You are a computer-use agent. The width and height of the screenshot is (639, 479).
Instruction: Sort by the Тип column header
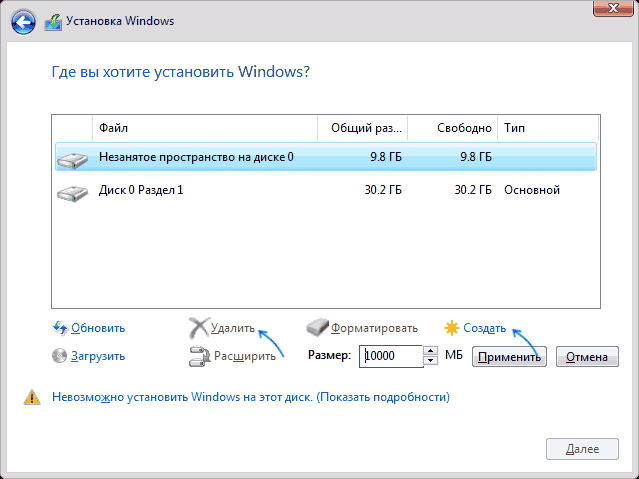coord(548,128)
